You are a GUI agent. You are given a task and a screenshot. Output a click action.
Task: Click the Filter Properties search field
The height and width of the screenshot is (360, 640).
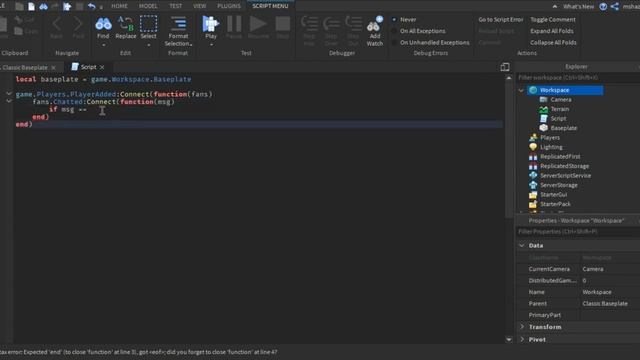pyautogui.click(x=577, y=231)
